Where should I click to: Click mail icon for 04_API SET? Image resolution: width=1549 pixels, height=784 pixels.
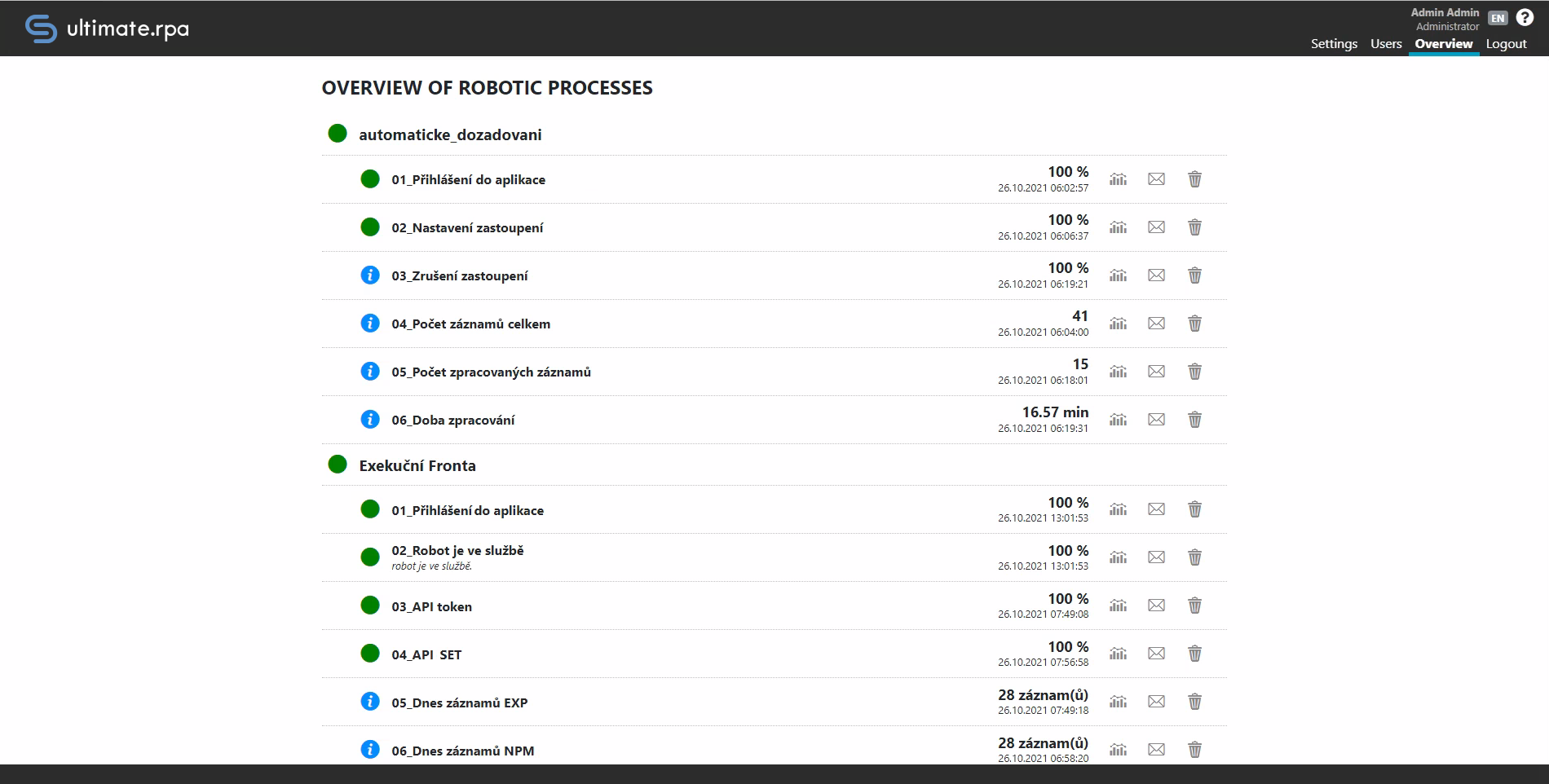(1156, 654)
